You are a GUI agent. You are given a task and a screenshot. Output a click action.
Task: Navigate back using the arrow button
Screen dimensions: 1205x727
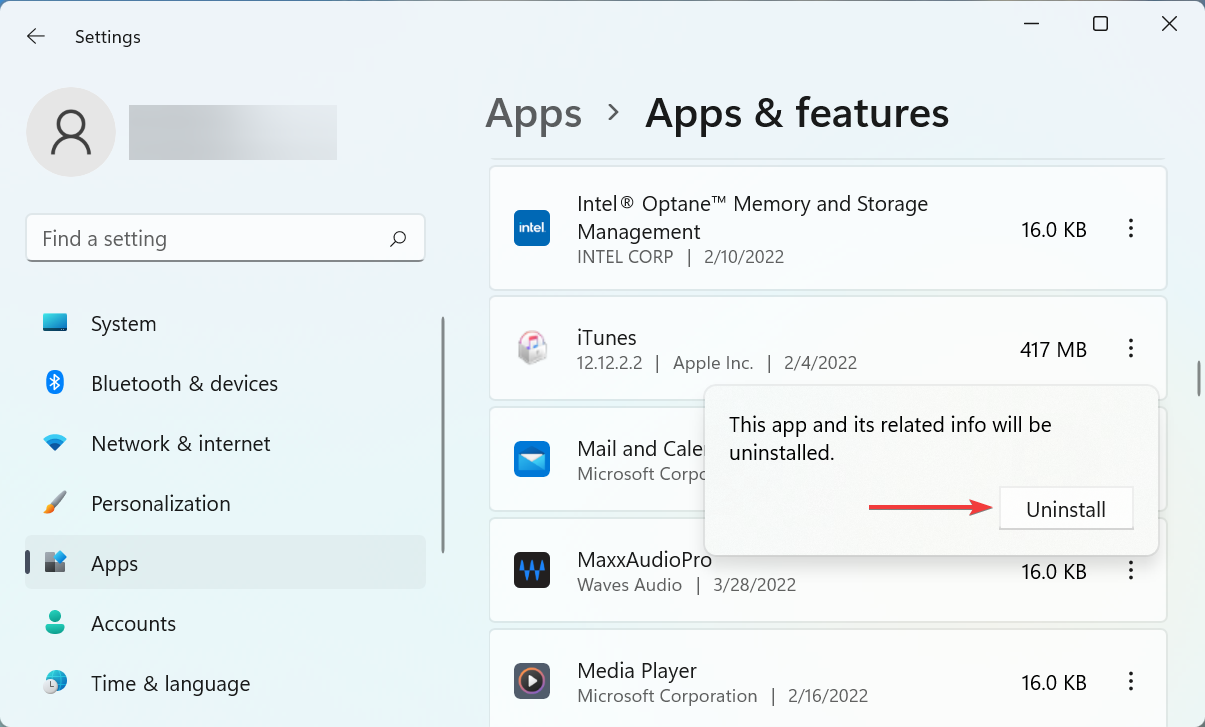(36, 36)
